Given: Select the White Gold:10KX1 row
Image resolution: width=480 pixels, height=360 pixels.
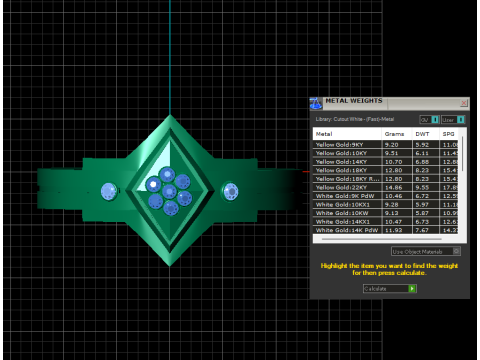Looking at the screenshot, I should coord(386,205).
